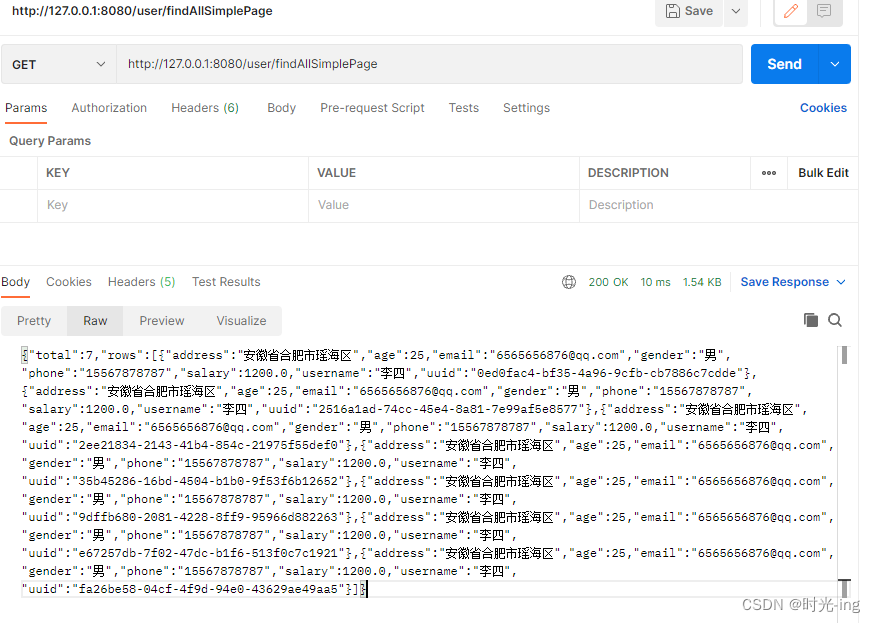This screenshot has height=623, width=875.
Task: Open the response Headers (5) tab
Action: [x=142, y=282]
